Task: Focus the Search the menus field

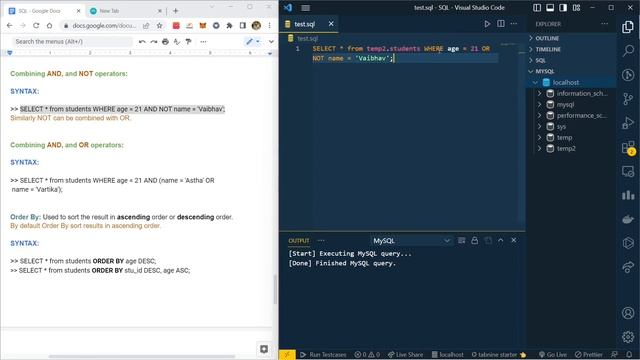Action: (x=72, y=42)
